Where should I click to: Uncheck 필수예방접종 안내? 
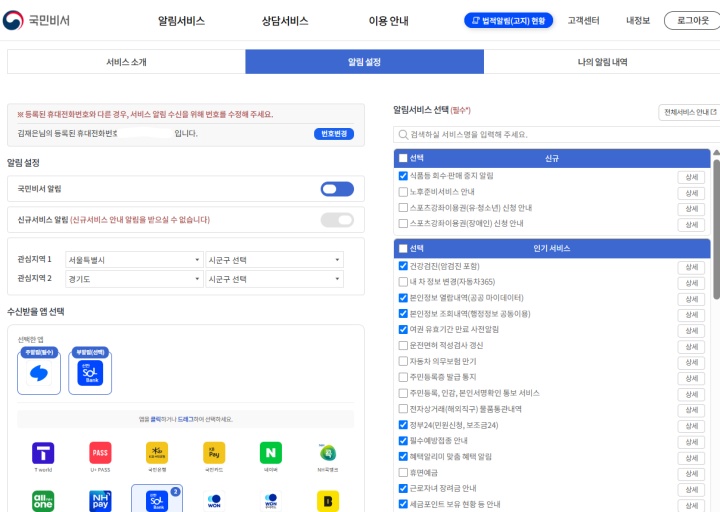[x=403, y=441]
